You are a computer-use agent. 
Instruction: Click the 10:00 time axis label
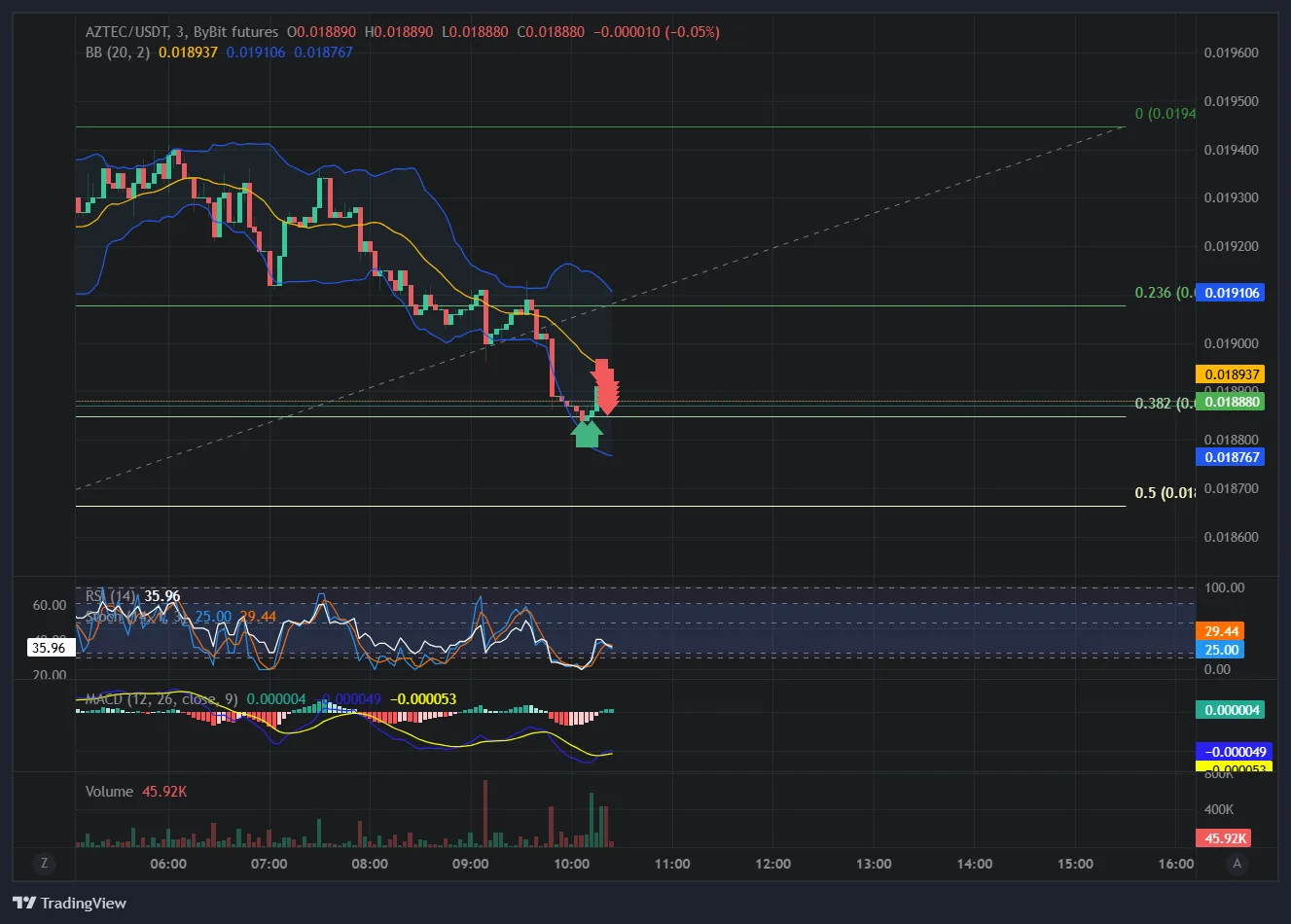(571, 864)
